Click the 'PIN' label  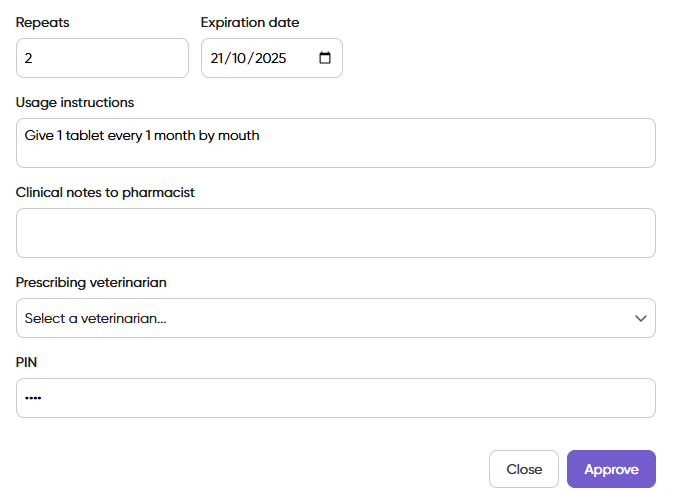(27, 362)
